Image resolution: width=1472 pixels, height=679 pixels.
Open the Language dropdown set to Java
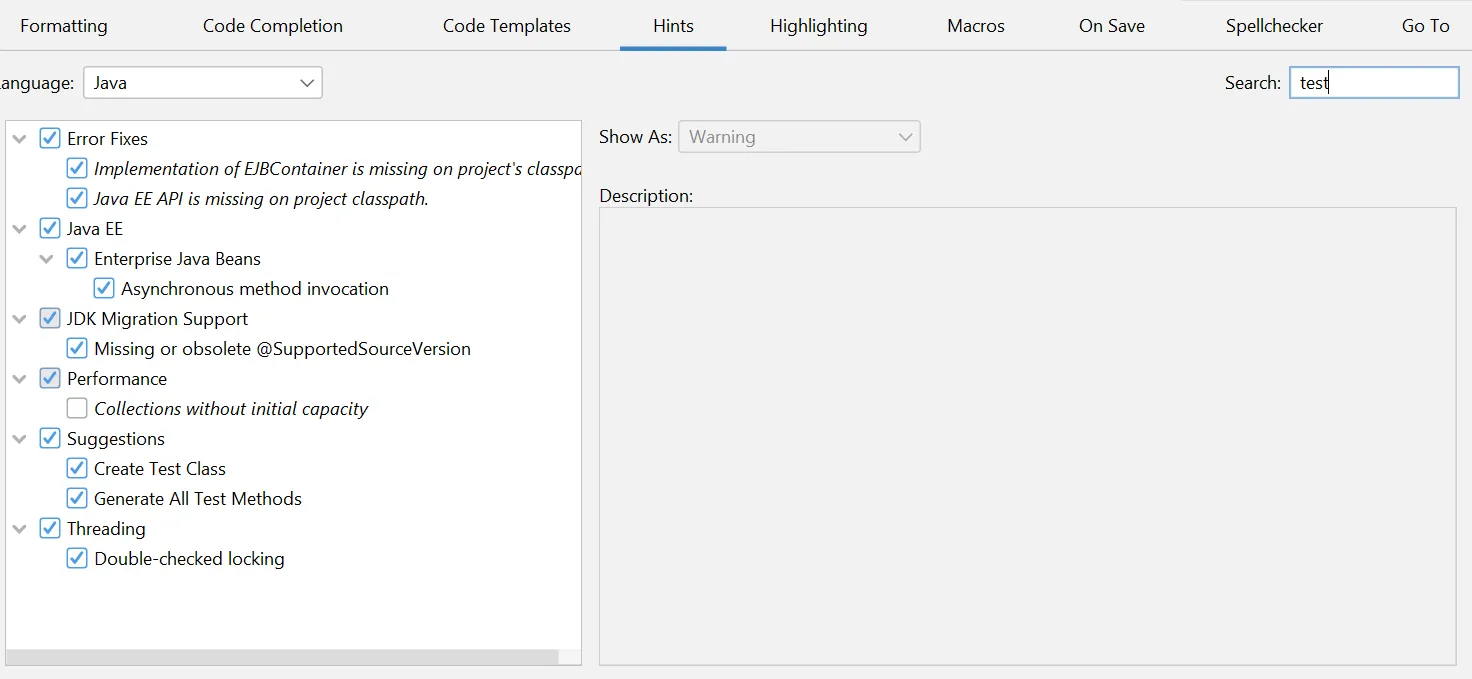(x=203, y=83)
